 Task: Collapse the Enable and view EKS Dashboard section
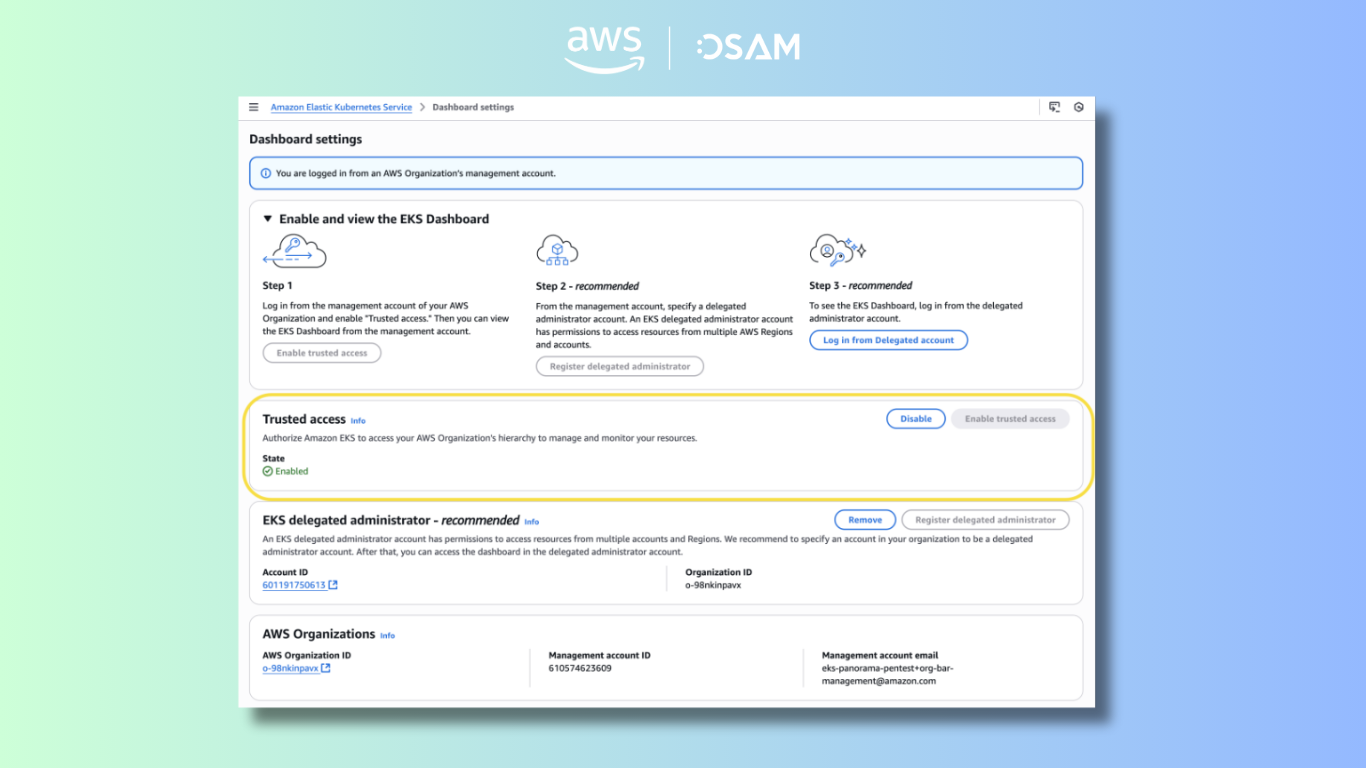(x=268, y=219)
